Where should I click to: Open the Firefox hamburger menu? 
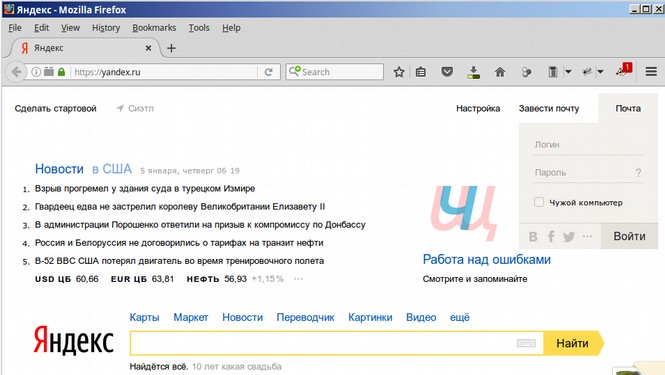tap(651, 72)
